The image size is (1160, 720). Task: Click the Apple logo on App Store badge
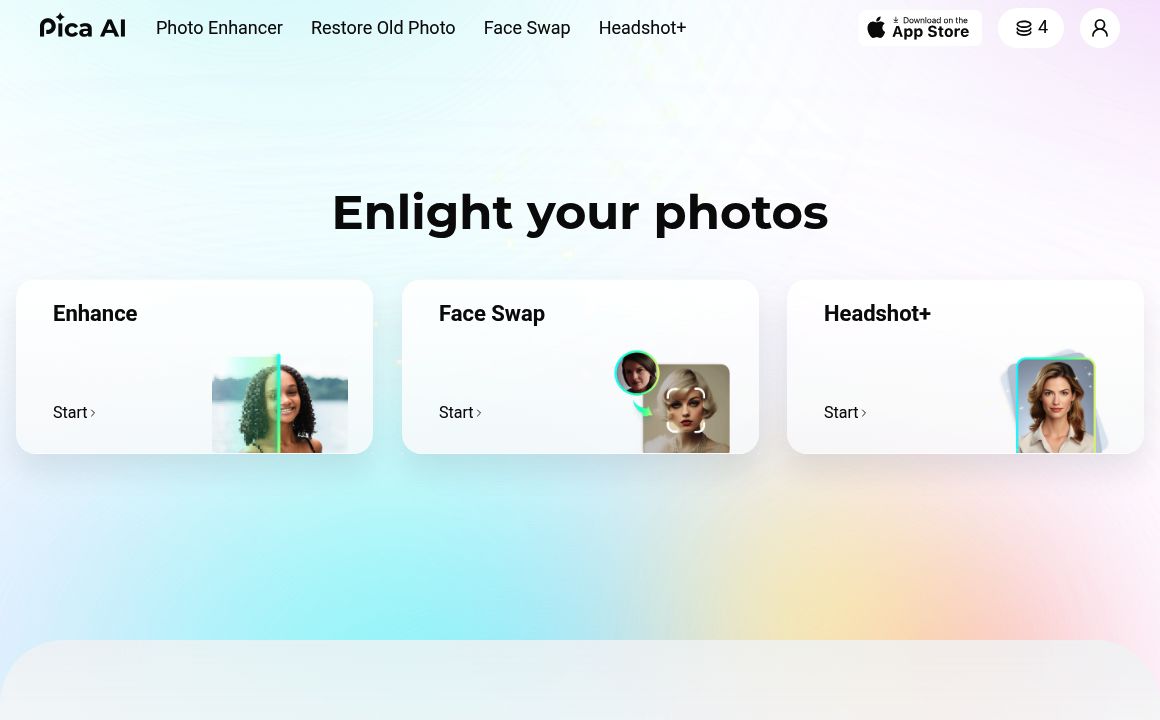(x=876, y=27)
